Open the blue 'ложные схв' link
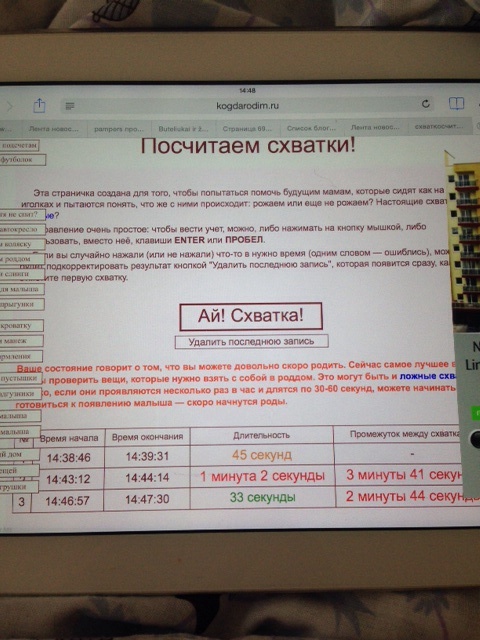Image resolution: width=480 pixels, height=640 pixels. pos(427,376)
